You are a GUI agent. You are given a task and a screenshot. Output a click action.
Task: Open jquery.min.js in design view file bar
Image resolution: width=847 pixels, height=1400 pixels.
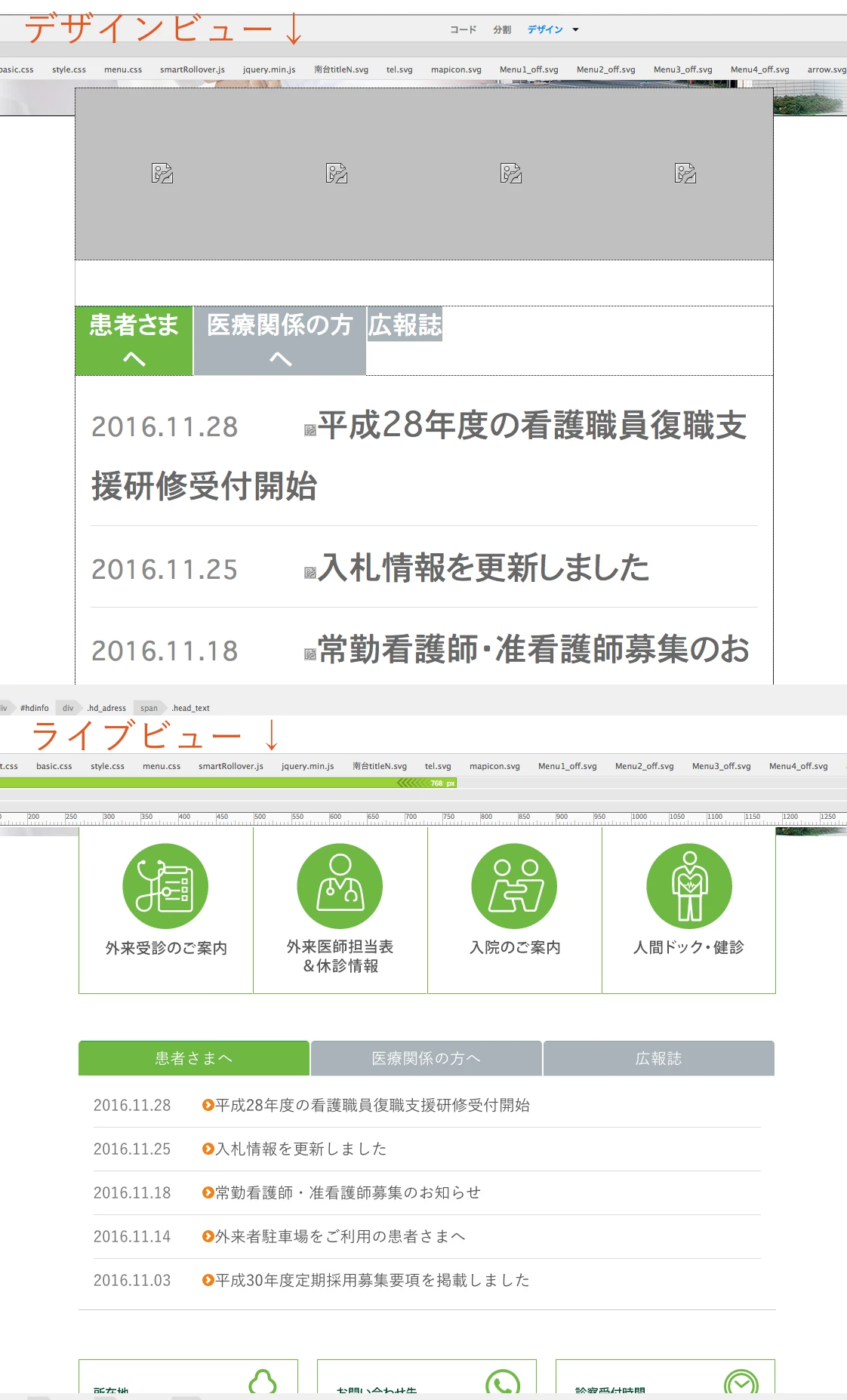coord(269,69)
